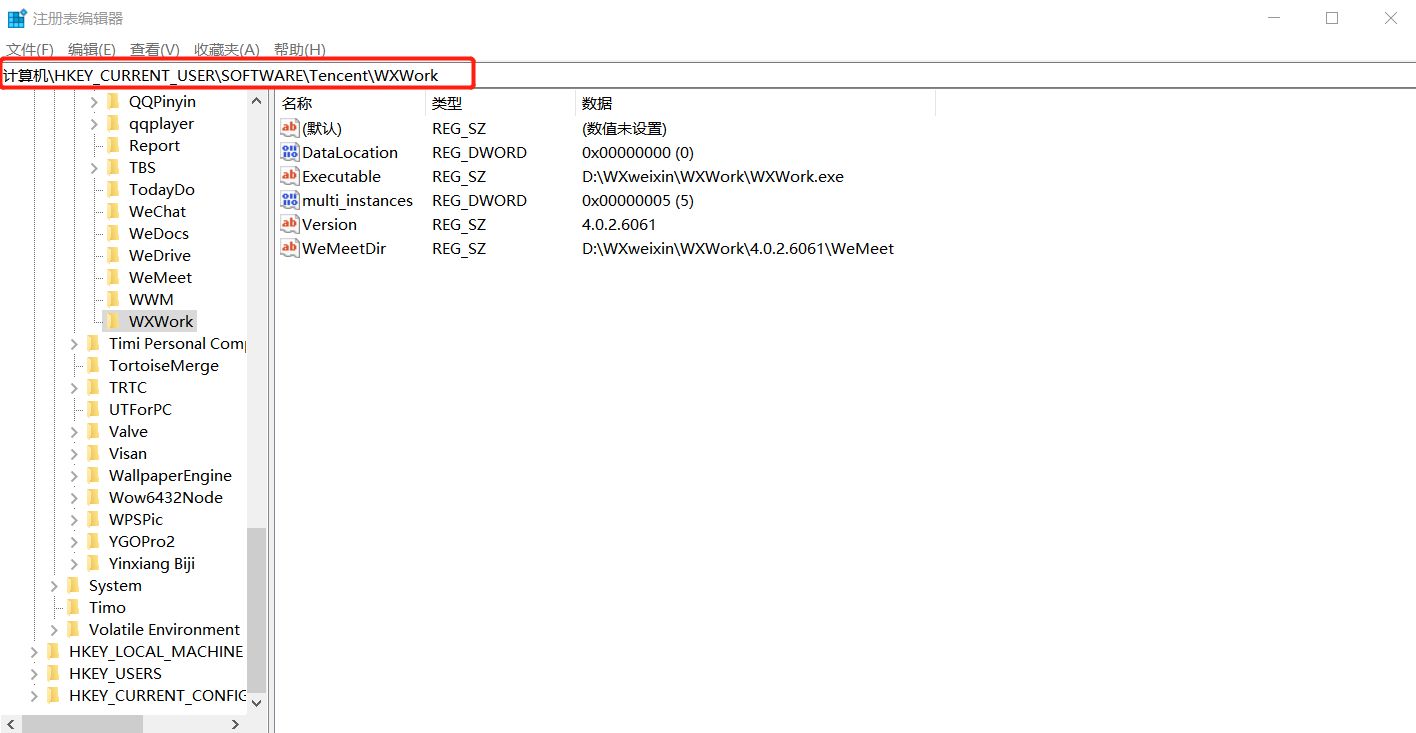Click the Registry Editor app icon in title bar
The height and width of the screenshot is (733, 1416).
click(17, 18)
